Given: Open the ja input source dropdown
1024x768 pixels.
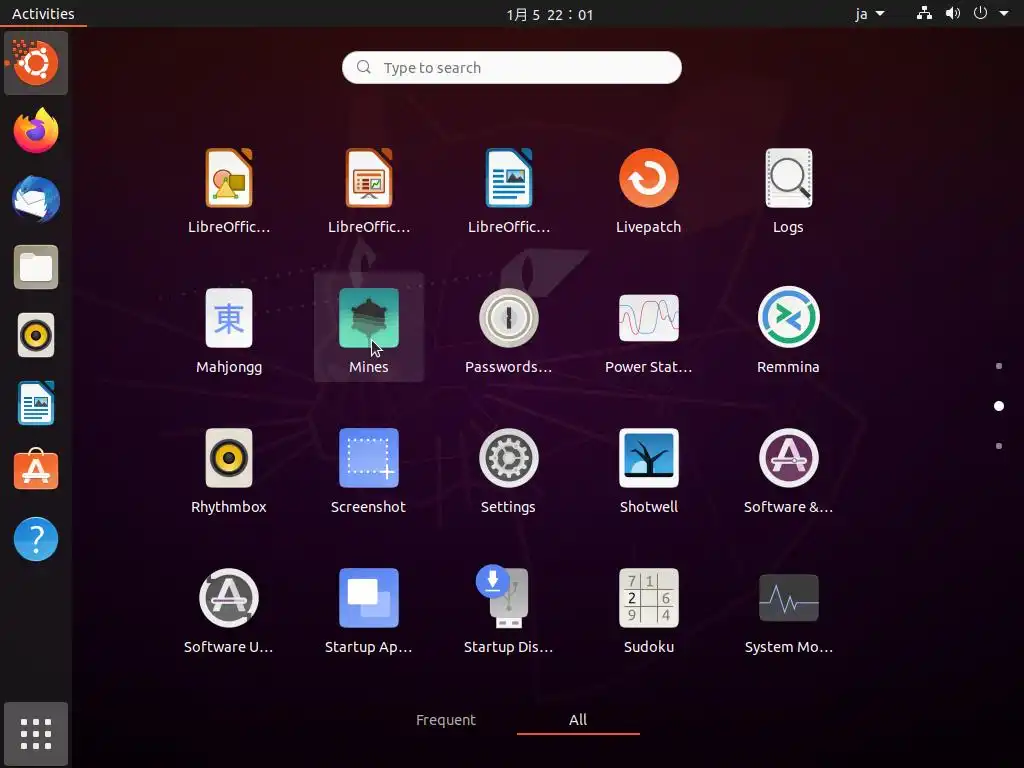Looking at the screenshot, I should coord(870,14).
